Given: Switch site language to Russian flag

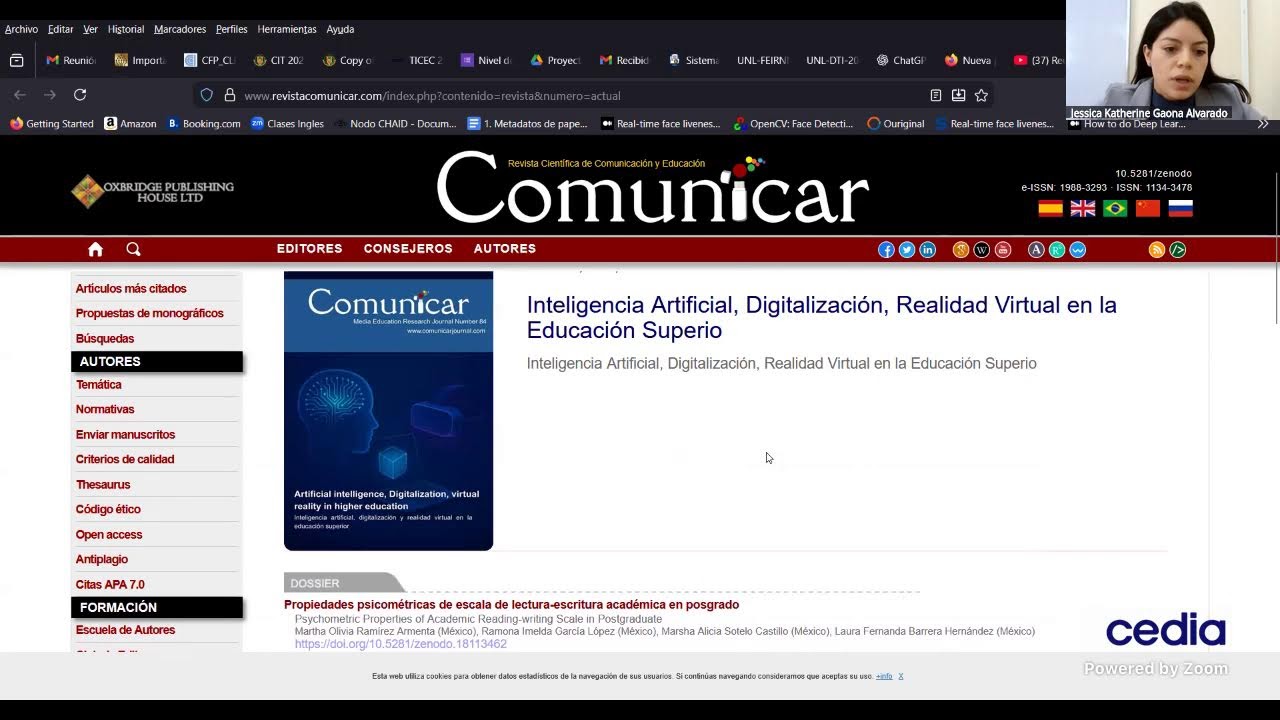Looking at the screenshot, I should (x=1181, y=208).
